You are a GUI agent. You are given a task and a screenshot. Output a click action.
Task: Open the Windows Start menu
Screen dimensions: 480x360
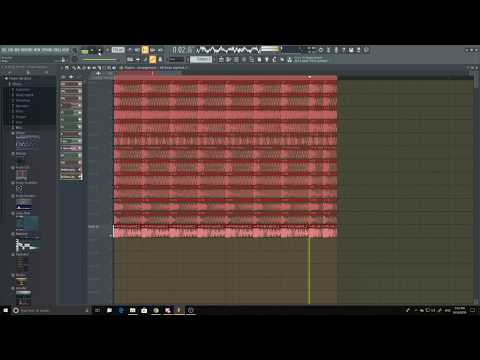click(x=6, y=310)
